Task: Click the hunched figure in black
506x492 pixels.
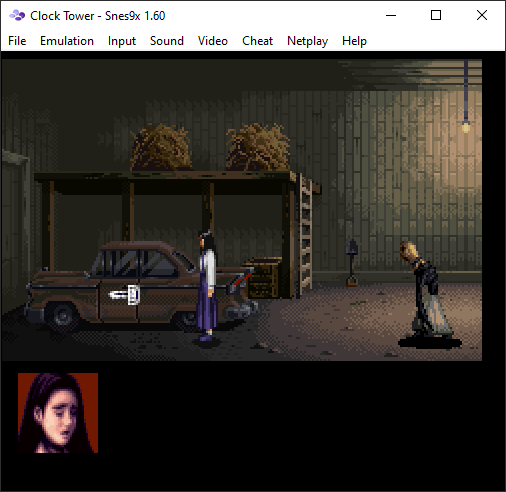Action: [x=427, y=290]
